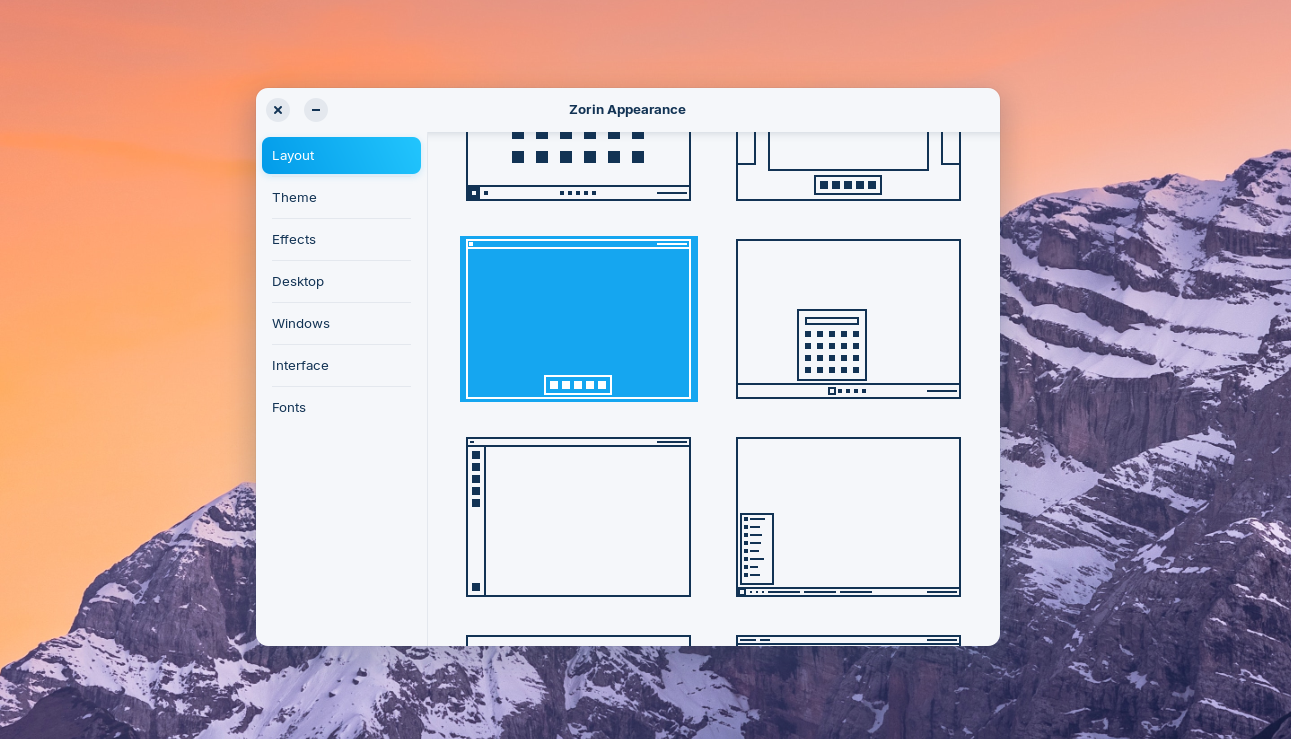Open the Theme section in the sidebar
Screen dimensions: 1291x739
(x=341, y=198)
